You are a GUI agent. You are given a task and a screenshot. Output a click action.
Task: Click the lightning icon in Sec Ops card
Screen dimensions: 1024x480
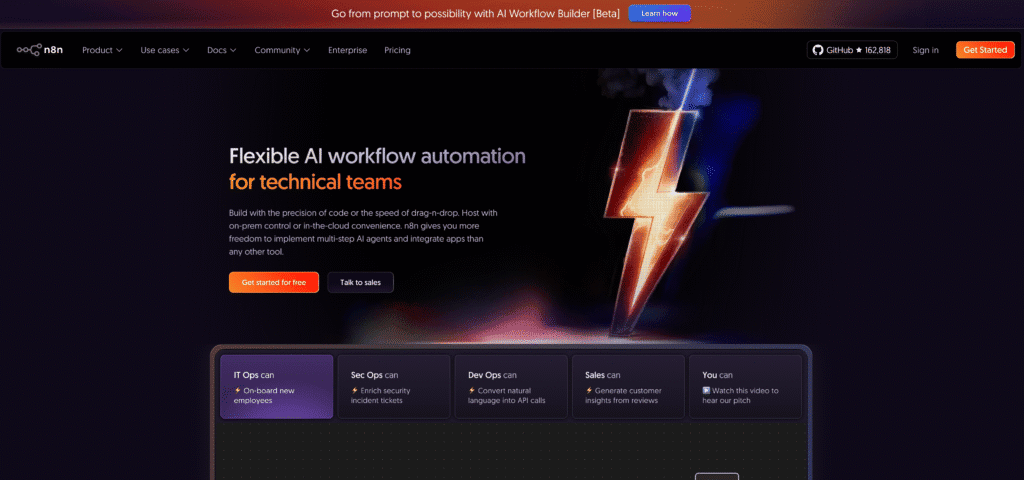click(354, 390)
